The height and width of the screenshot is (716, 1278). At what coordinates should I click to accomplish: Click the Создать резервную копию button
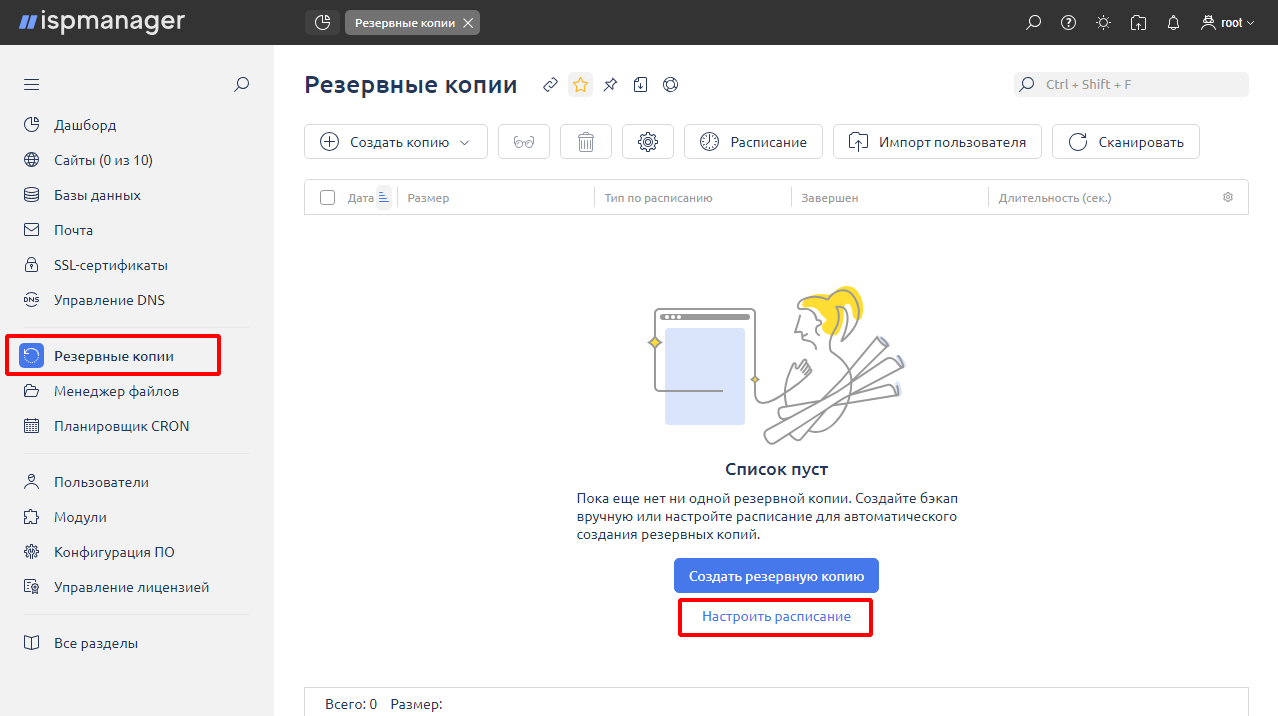[x=776, y=577]
